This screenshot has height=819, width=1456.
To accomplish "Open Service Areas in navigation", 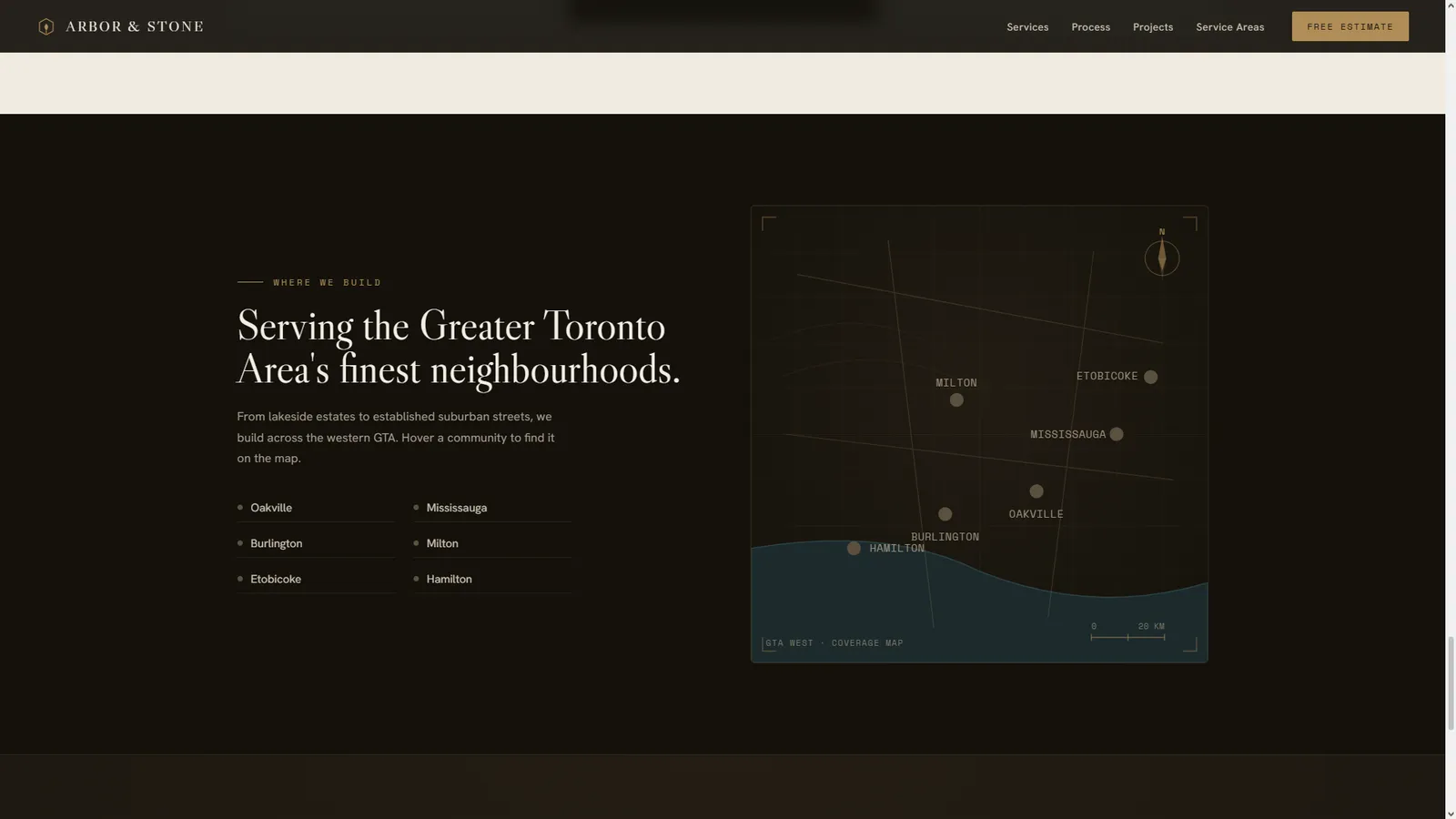I will [x=1229, y=26].
